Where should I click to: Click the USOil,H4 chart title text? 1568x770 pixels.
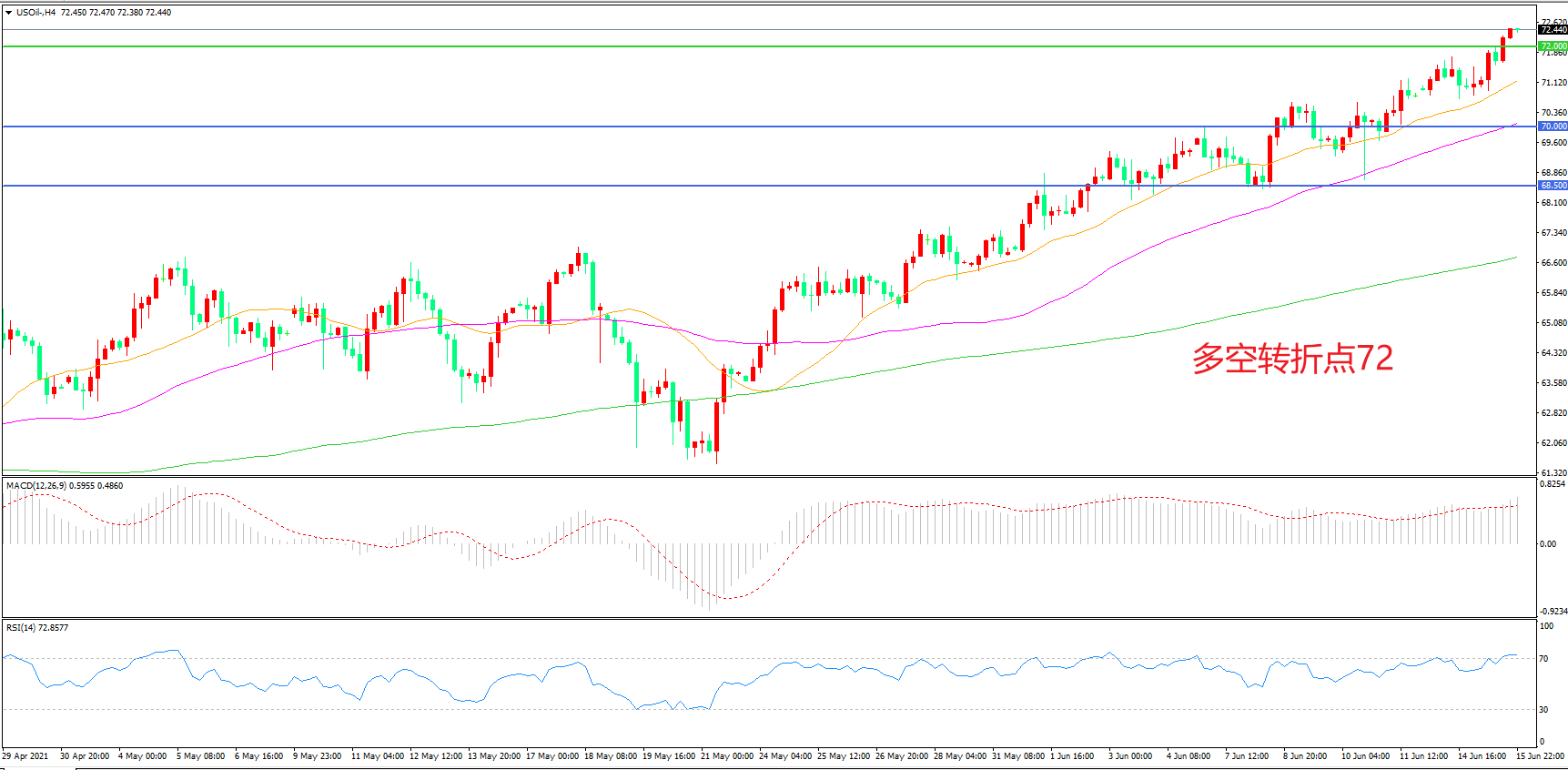coord(35,13)
